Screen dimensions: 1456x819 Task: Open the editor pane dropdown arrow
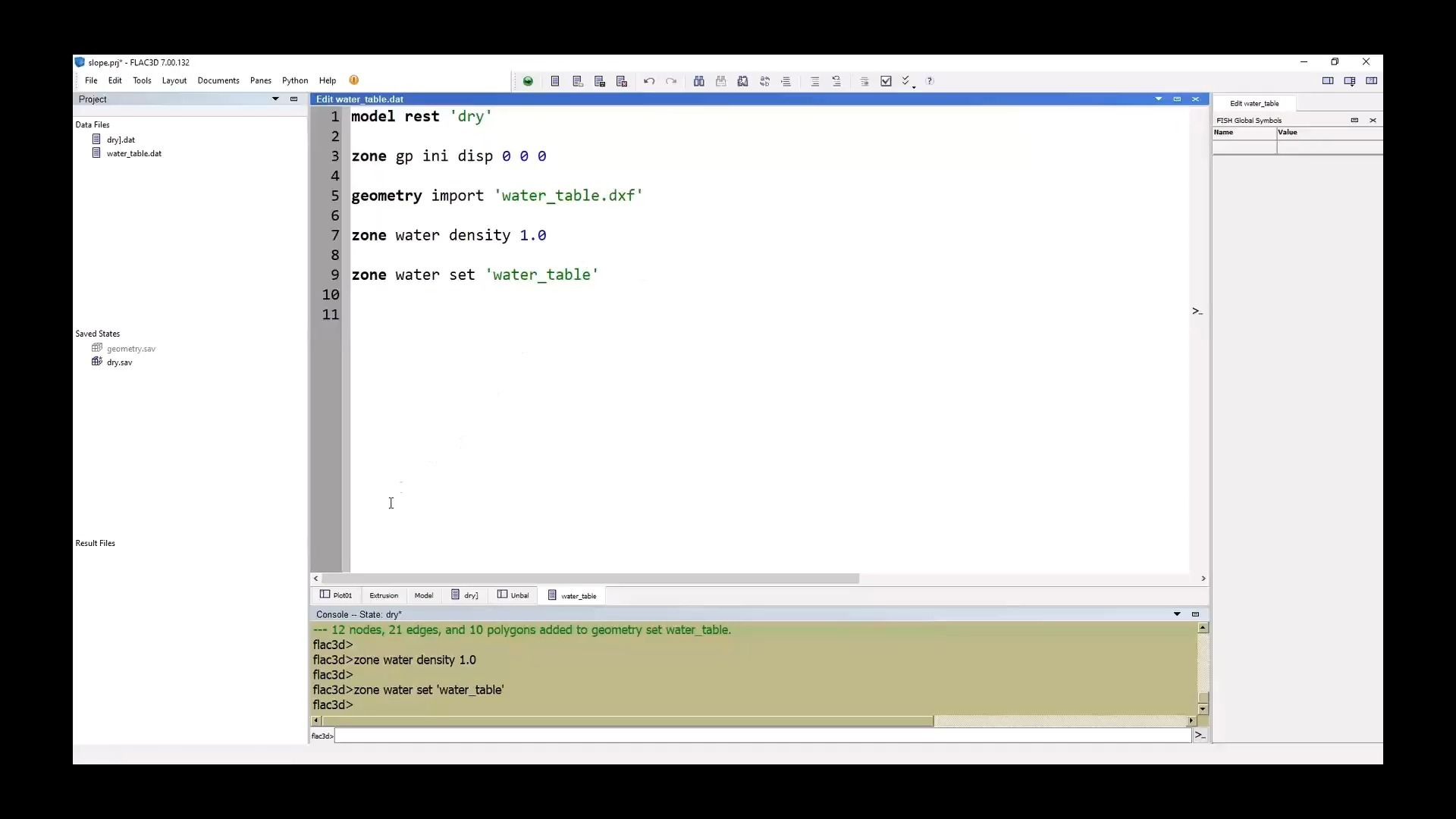tap(1158, 99)
